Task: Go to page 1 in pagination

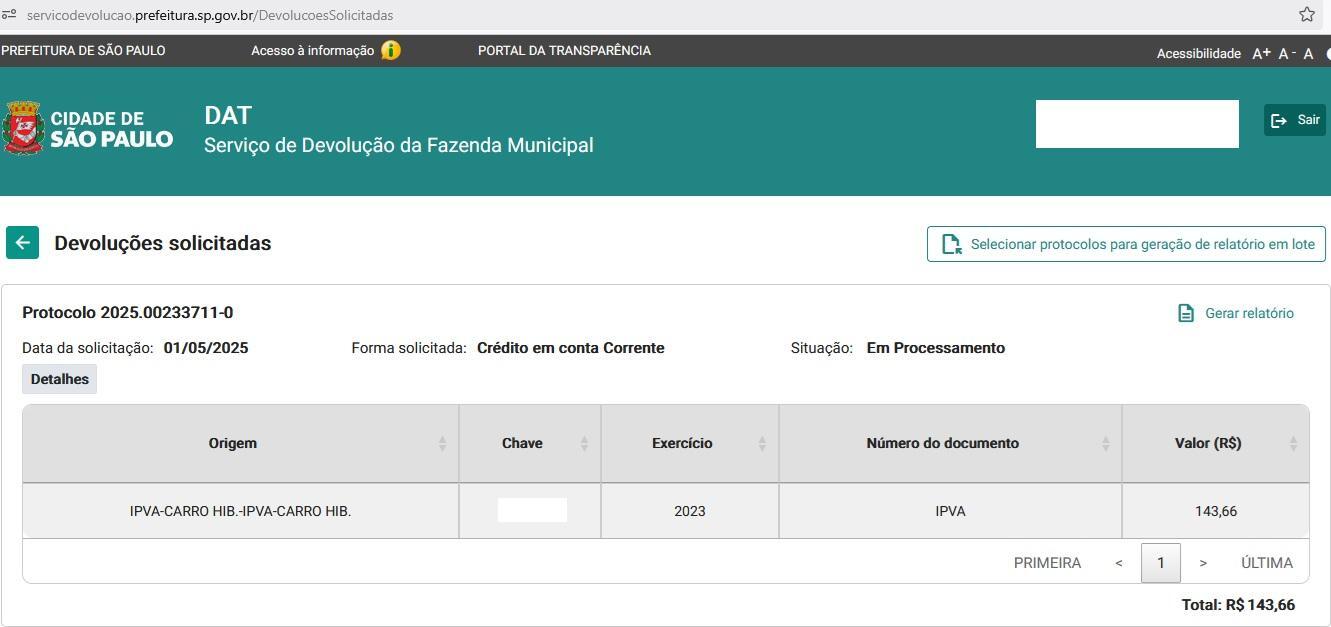Action: point(1160,563)
